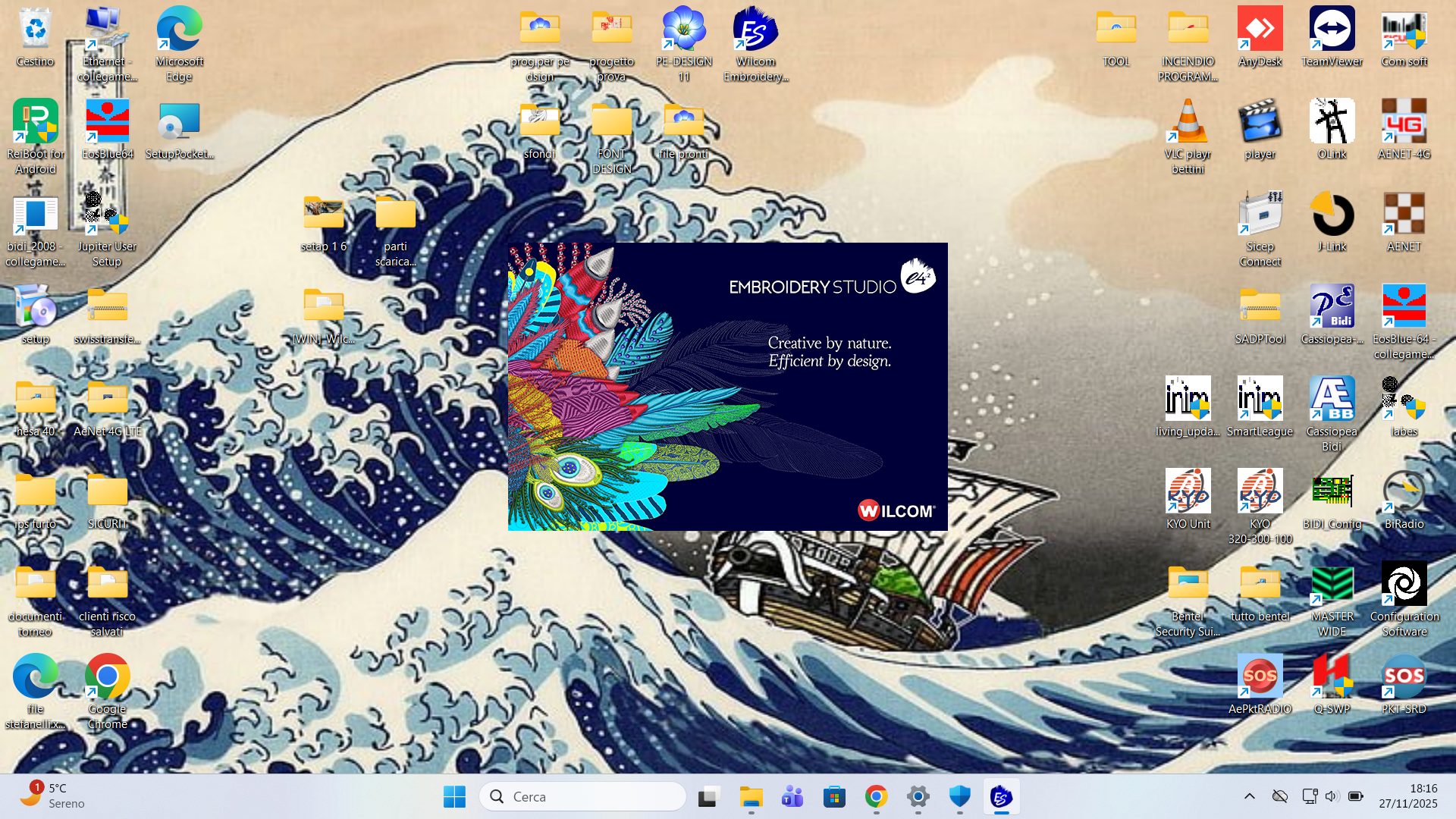Click the Cerca search box in taskbar

582,797
